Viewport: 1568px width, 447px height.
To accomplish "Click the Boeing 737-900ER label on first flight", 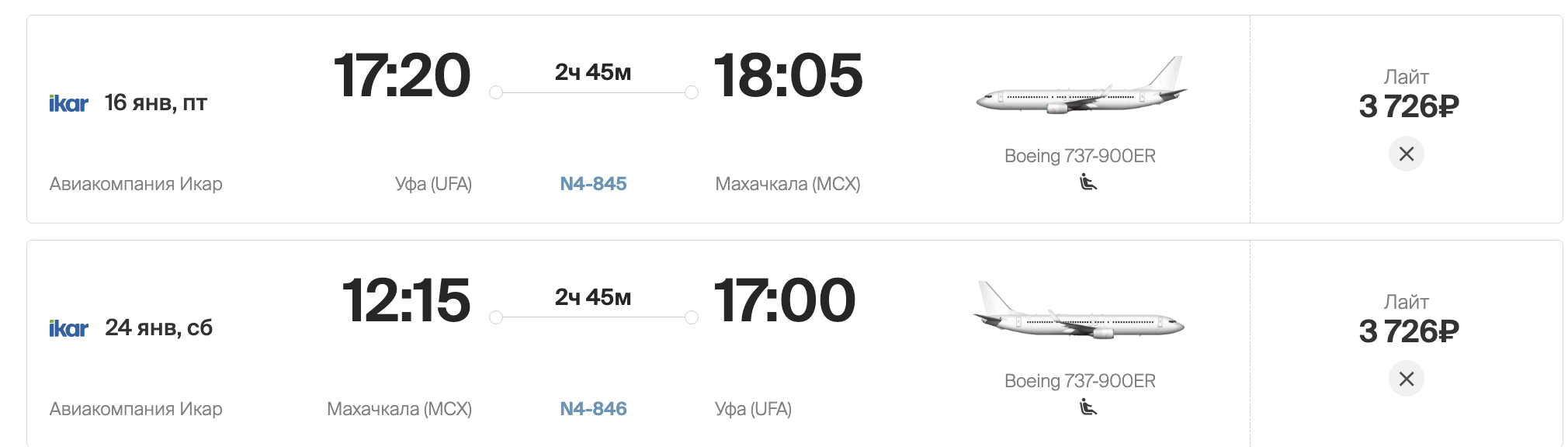I will point(1080,156).
